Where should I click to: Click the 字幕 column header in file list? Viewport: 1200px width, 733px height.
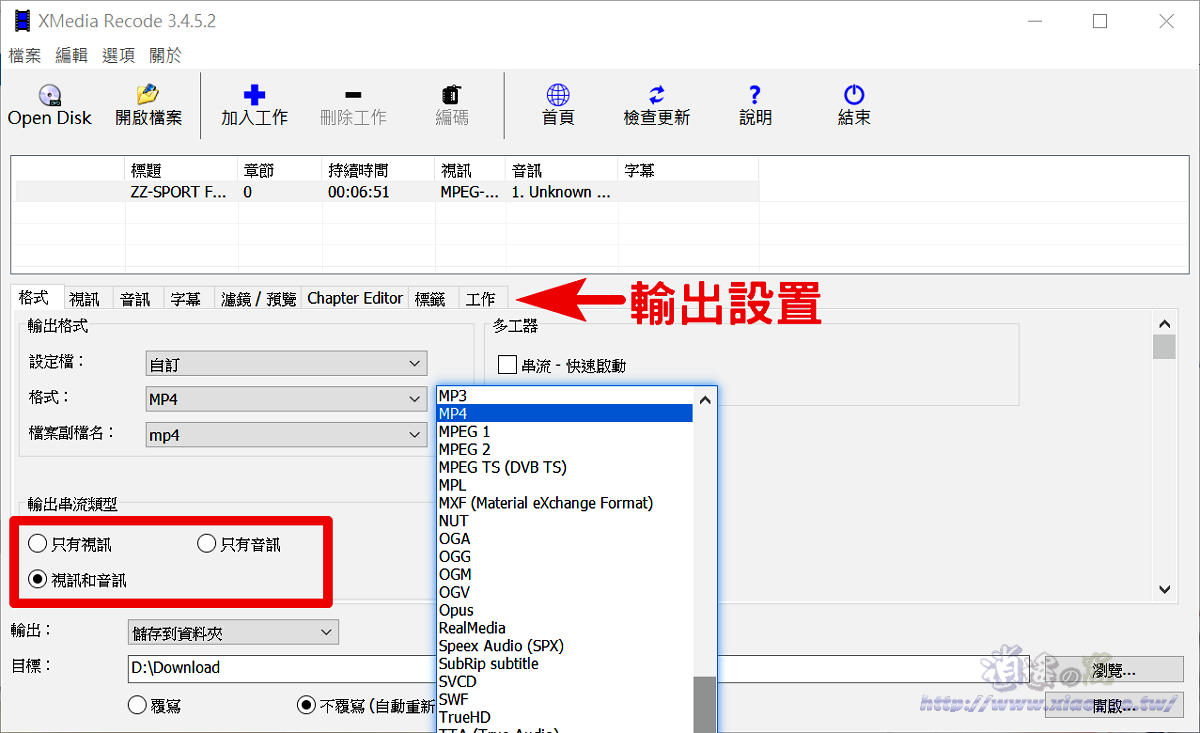(x=689, y=171)
